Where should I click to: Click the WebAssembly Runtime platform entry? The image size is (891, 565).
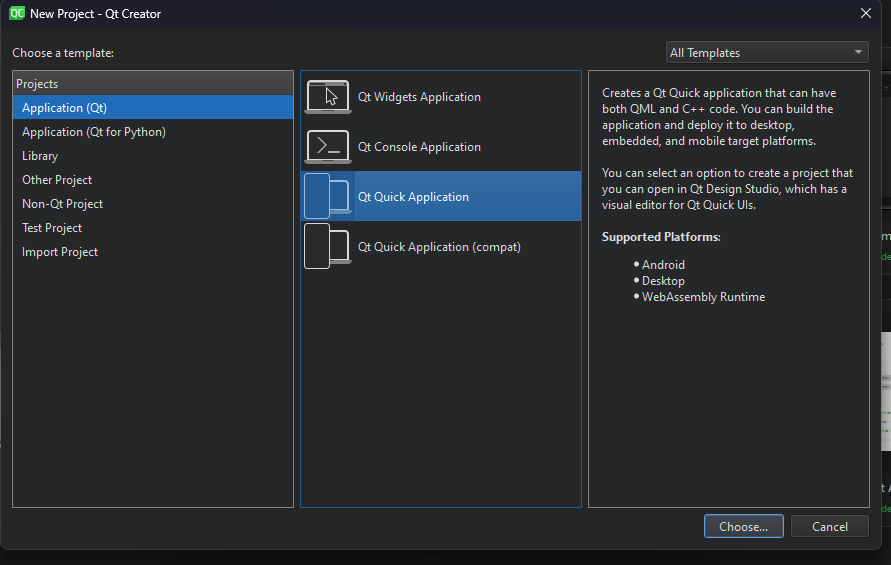pyautogui.click(x=703, y=297)
